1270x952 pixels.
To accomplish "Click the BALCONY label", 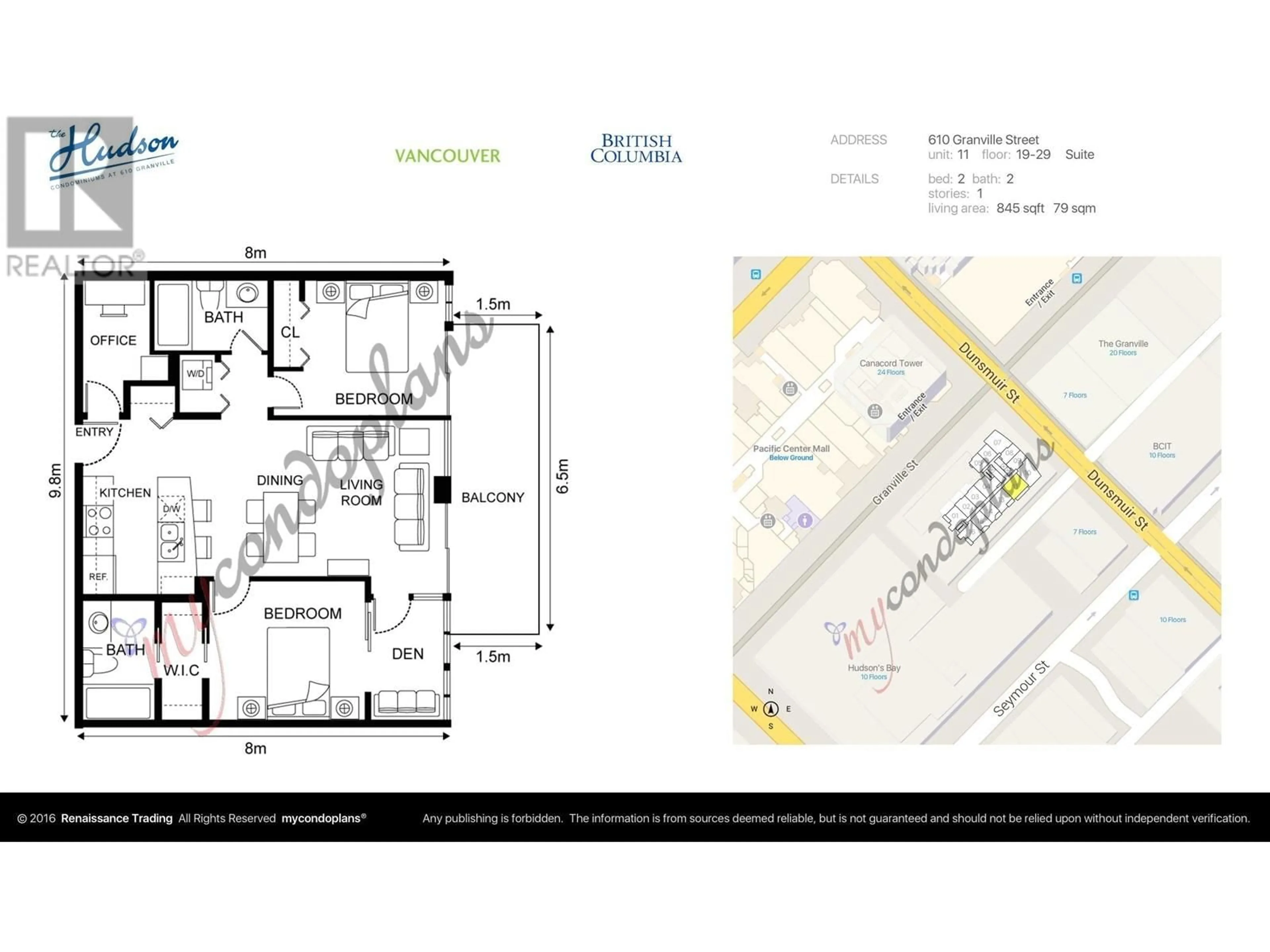I will tap(492, 497).
